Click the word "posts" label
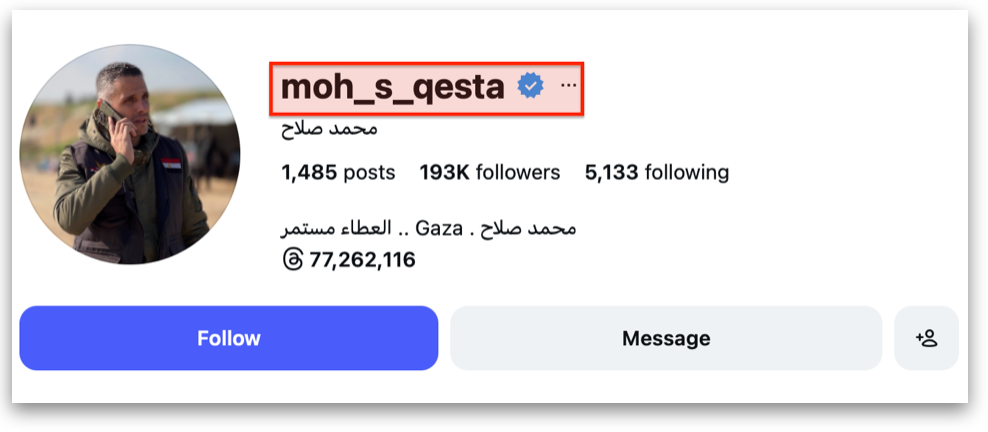 click(x=369, y=173)
